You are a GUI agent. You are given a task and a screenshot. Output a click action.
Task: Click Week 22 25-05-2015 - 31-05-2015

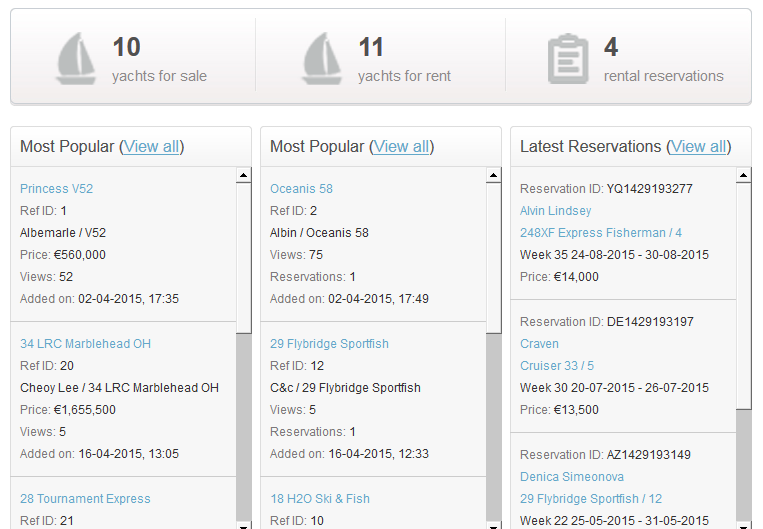tap(615, 521)
